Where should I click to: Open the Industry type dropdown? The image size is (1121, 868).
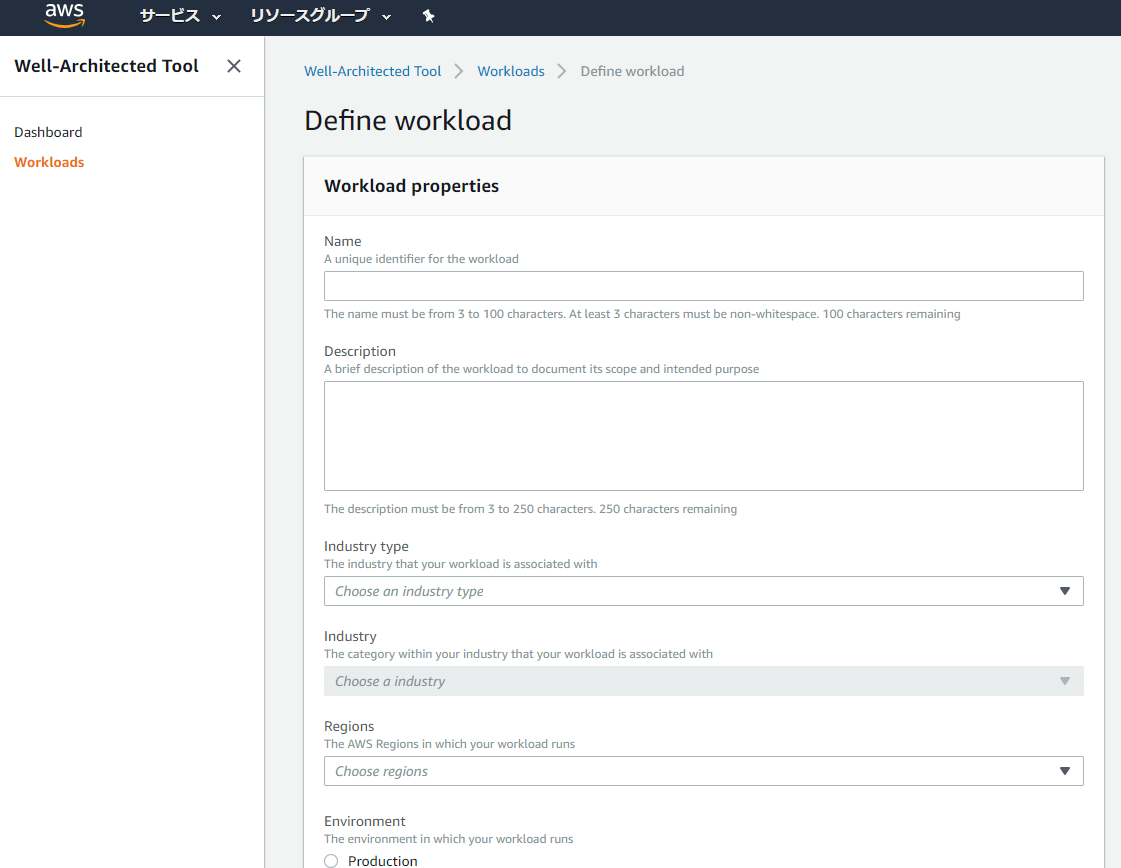pyautogui.click(x=703, y=591)
